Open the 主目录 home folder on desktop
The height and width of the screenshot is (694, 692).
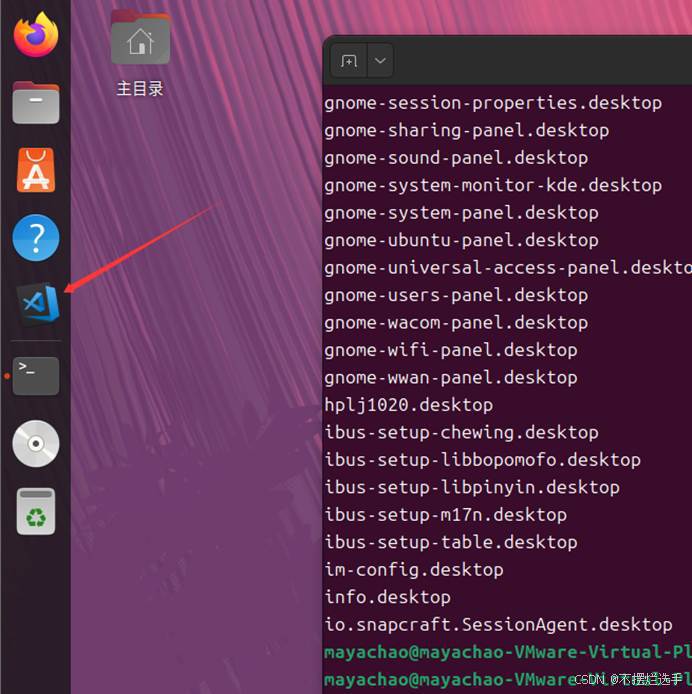(x=140, y=54)
